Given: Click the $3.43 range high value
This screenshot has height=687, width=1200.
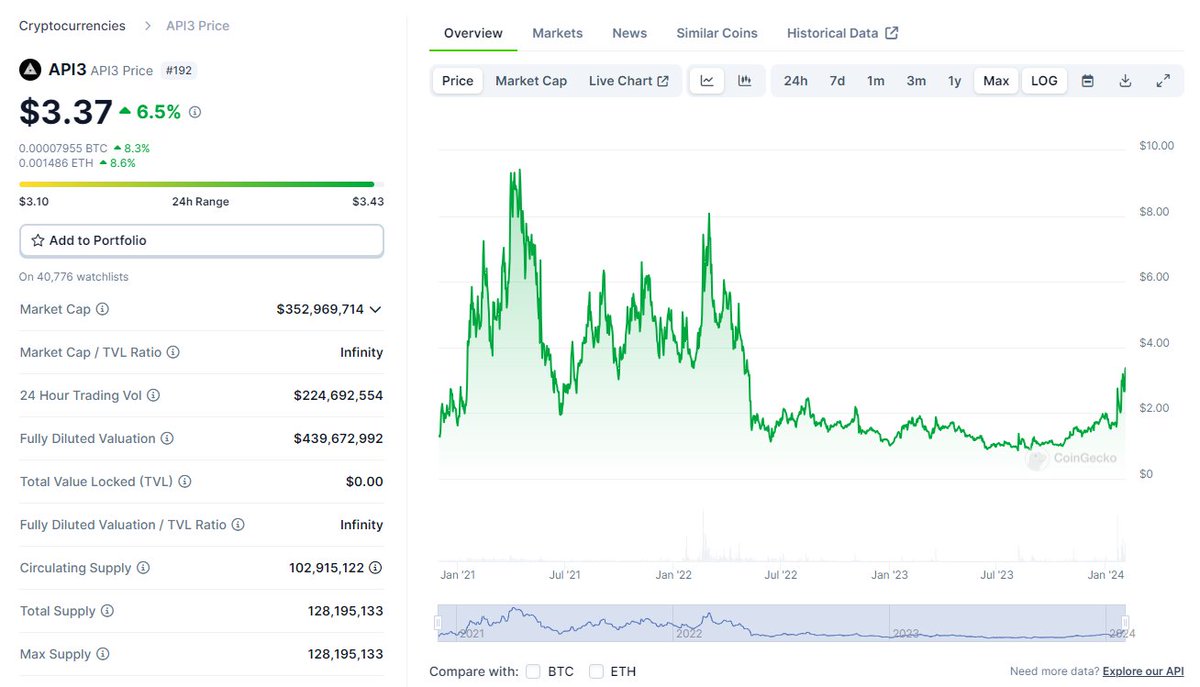Looking at the screenshot, I should (x=368, y=202).
